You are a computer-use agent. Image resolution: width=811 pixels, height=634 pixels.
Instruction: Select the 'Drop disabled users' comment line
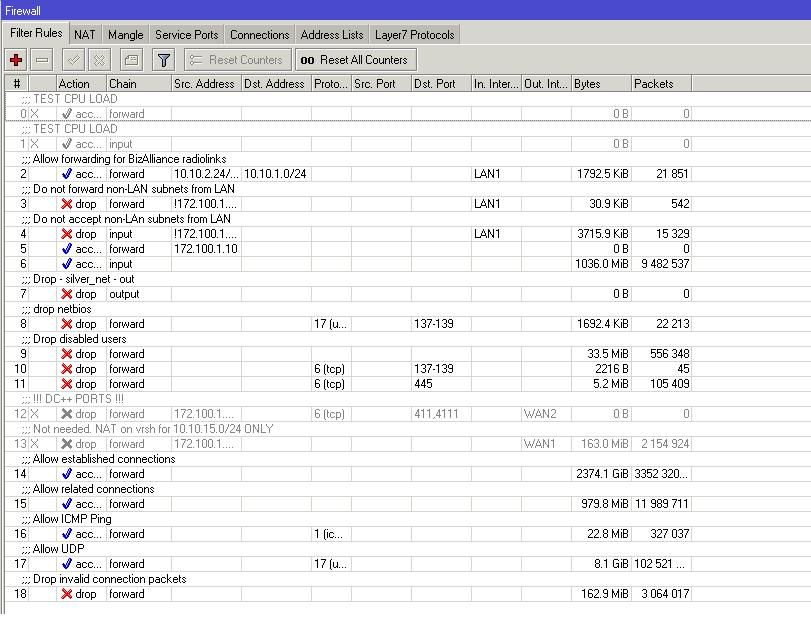point(80,339)
